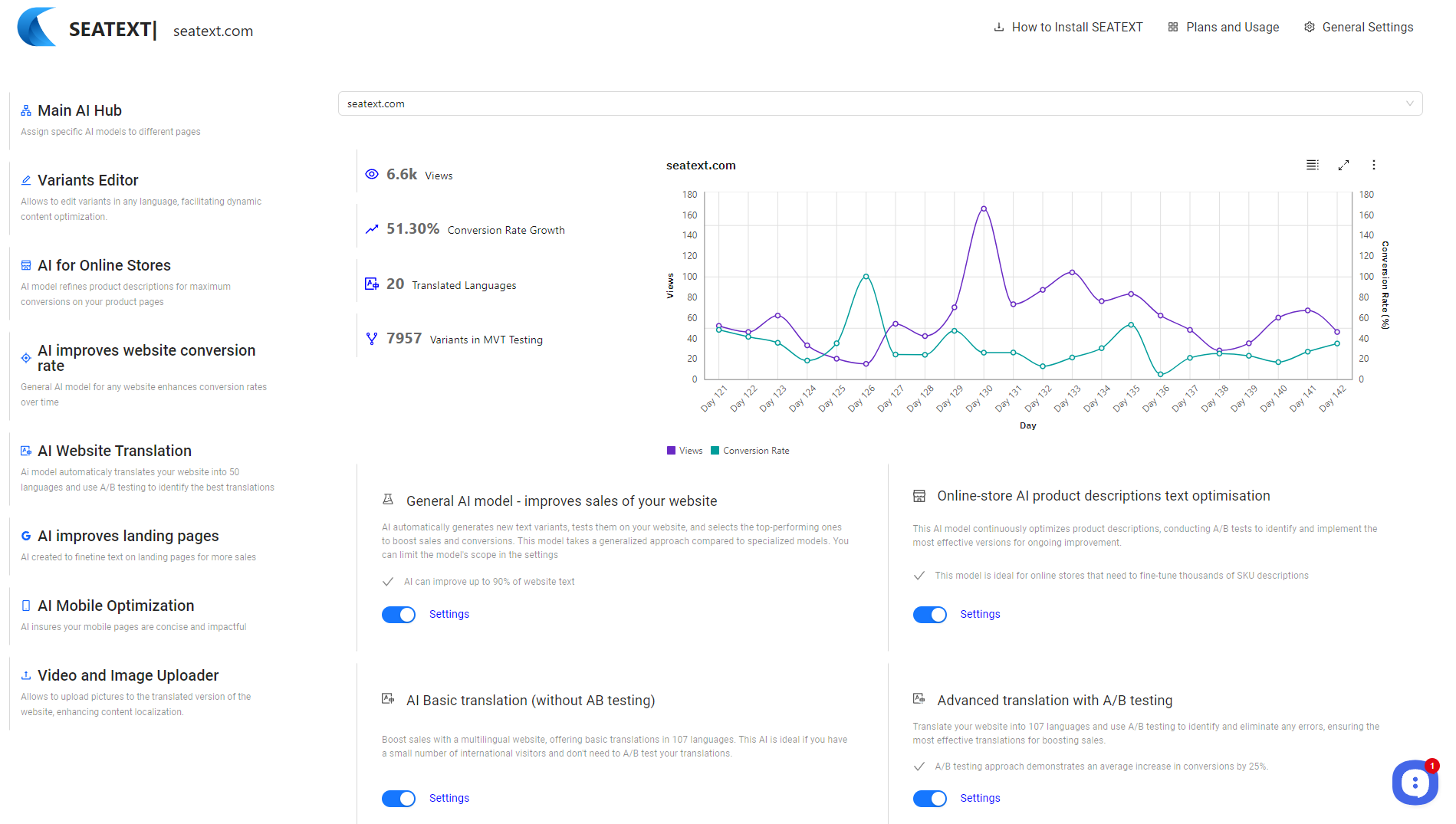Toggle the General AI model switch
The height and width of the screenshot is (824, 1456).
click(399, 615)
